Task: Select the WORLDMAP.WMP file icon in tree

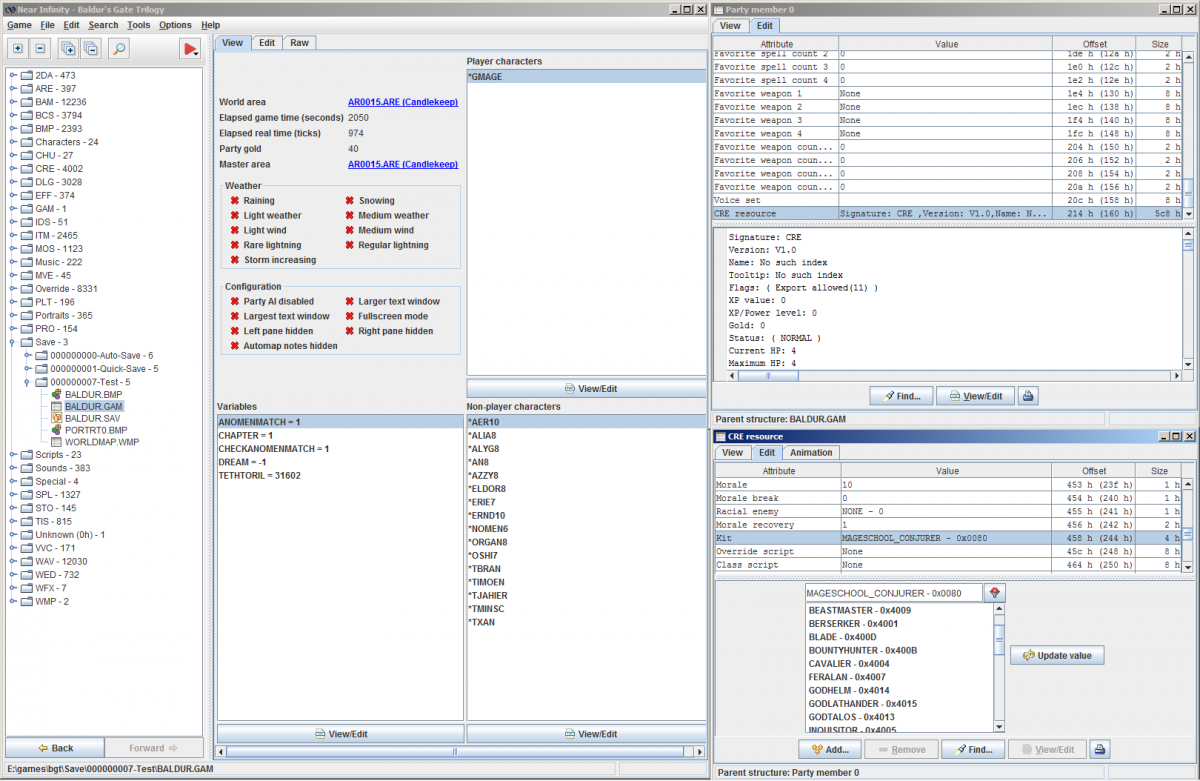Action: [56, 442]
